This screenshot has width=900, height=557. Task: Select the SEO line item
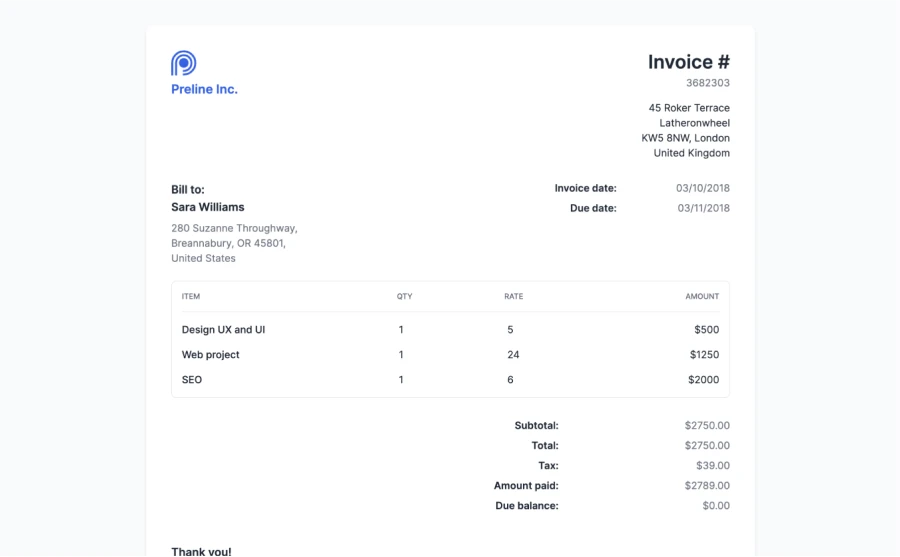tap(192, 380)
